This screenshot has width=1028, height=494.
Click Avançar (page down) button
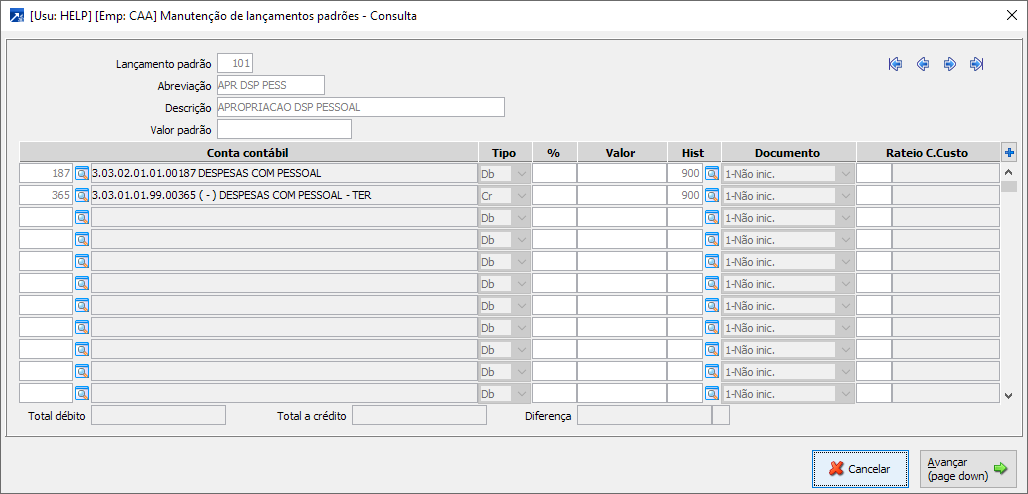[x=967, y=469]
